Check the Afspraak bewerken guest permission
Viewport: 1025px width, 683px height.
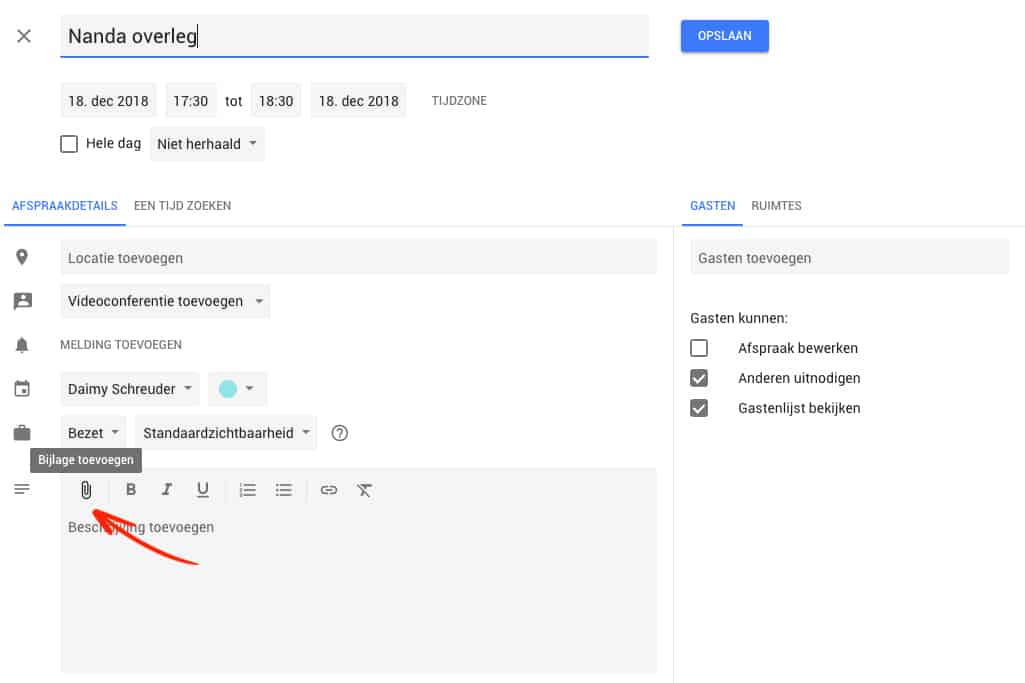[x=699, y=348]
